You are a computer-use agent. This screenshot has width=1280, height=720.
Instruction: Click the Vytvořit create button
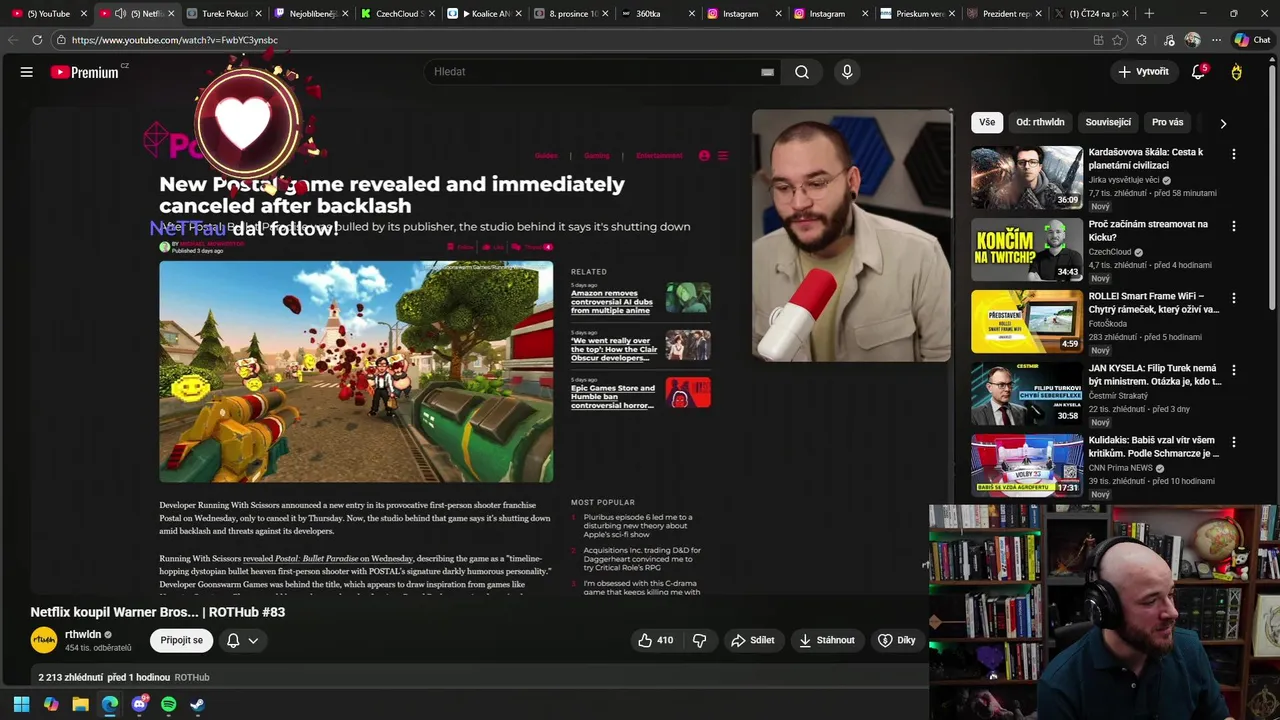tap(1143, 72)
